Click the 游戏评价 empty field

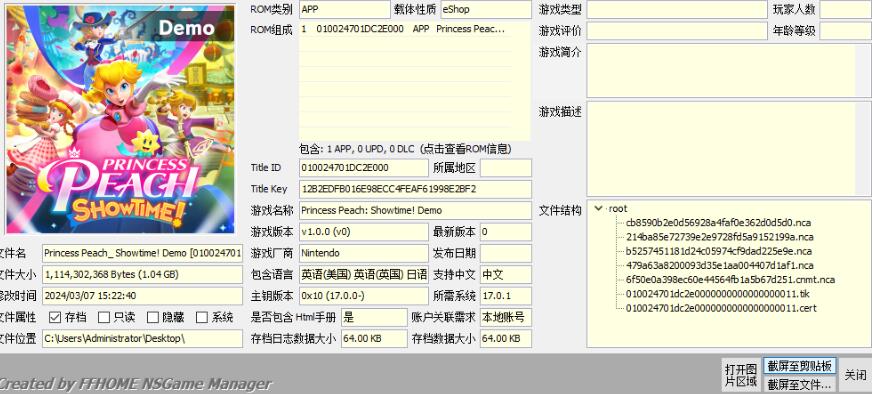677,31
